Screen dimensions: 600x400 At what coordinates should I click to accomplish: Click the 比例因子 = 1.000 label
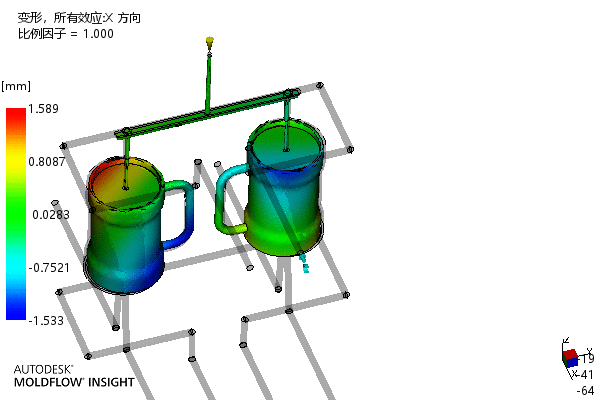coord(65,34)
